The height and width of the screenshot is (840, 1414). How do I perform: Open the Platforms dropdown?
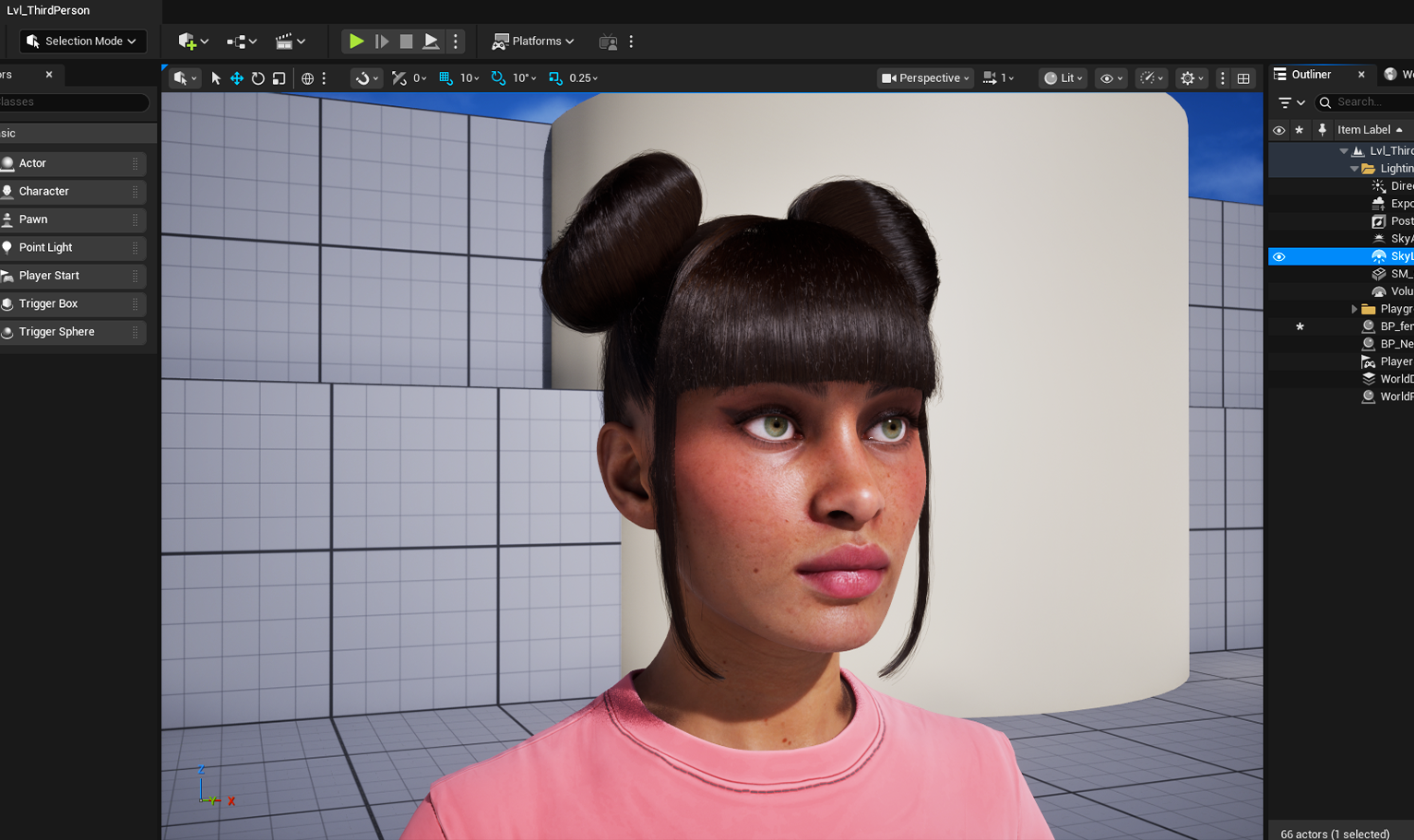point(533,41)
